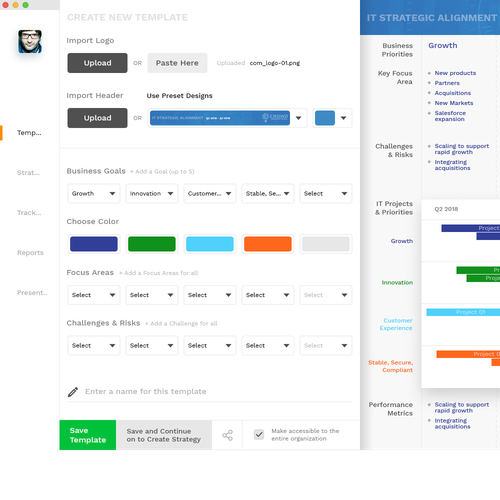The width and height of the screenshot is (500, 500).
Task: Click + Add a Goal link
Action: point(162,172)
